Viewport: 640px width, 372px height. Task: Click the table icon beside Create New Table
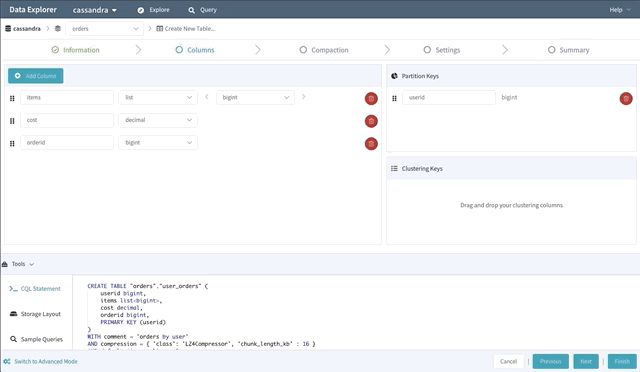160,29
